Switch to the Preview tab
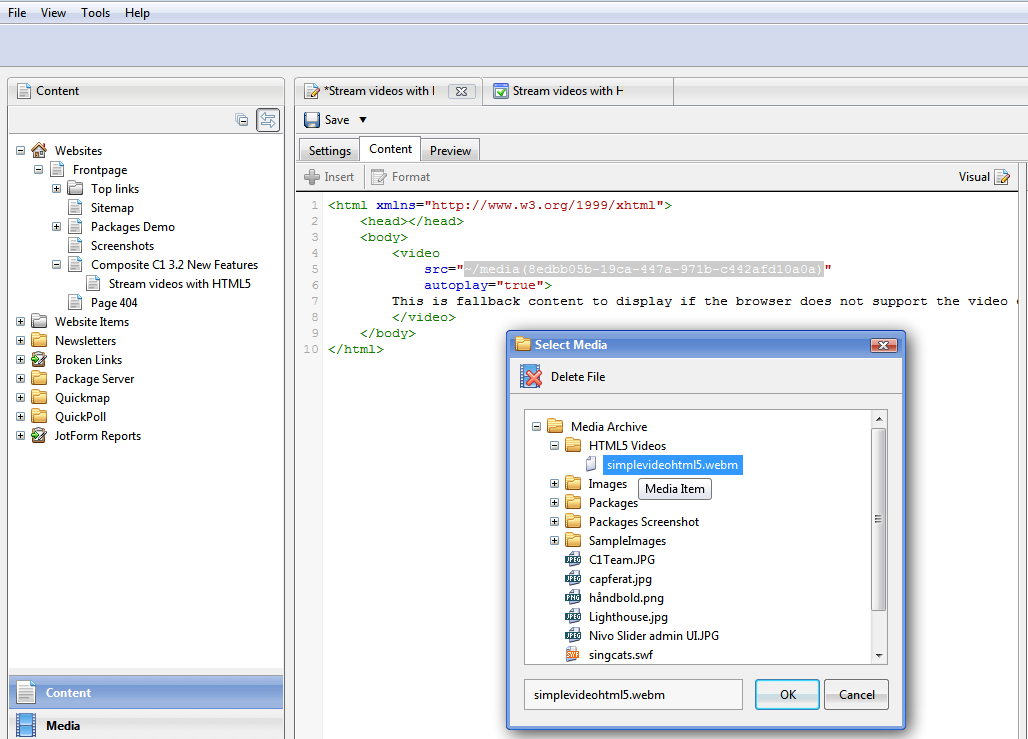The height and width of the screenshot is (739, 1028). coord(449,148)
